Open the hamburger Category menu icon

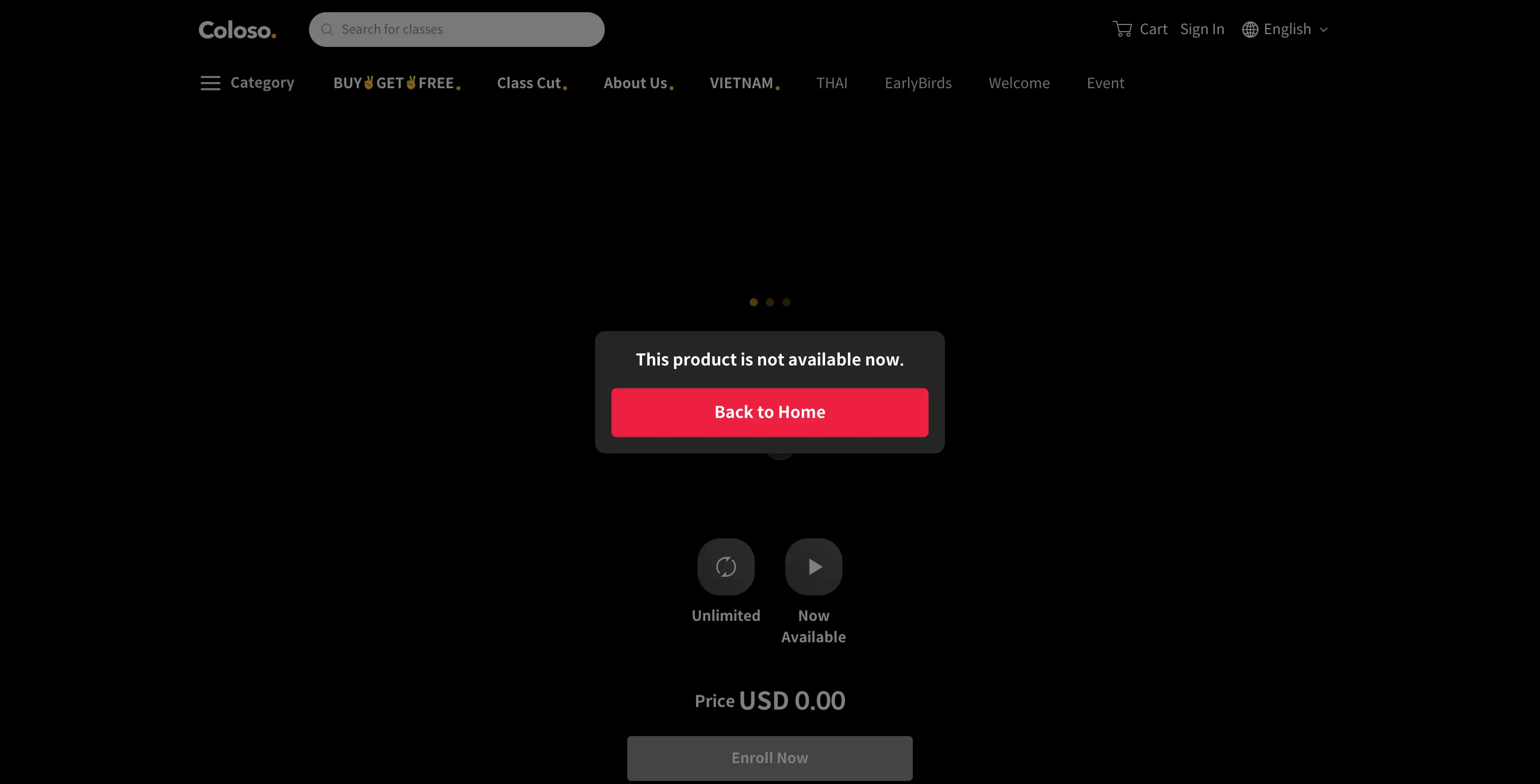211,83
